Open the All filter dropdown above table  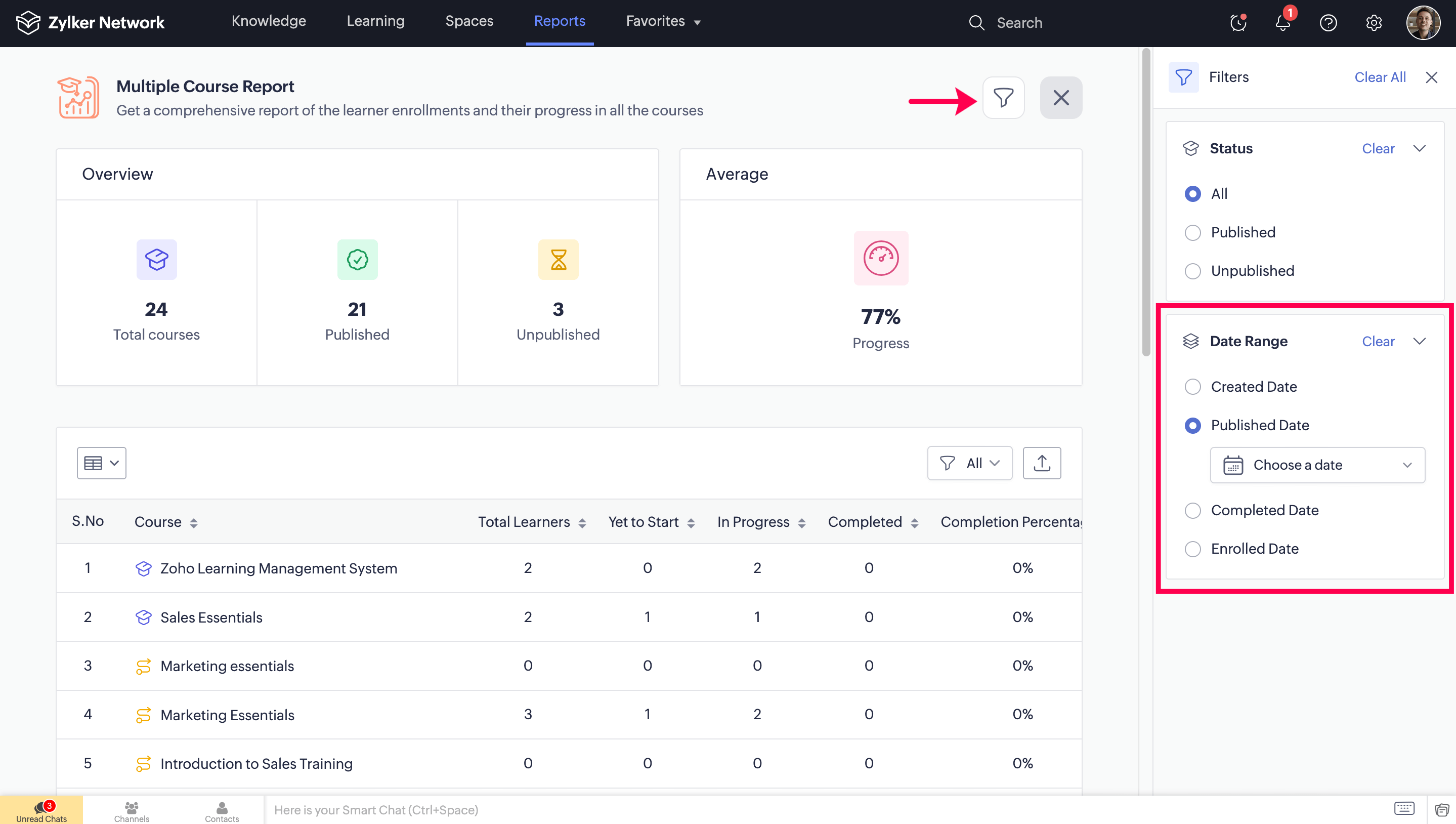[969, 463]
